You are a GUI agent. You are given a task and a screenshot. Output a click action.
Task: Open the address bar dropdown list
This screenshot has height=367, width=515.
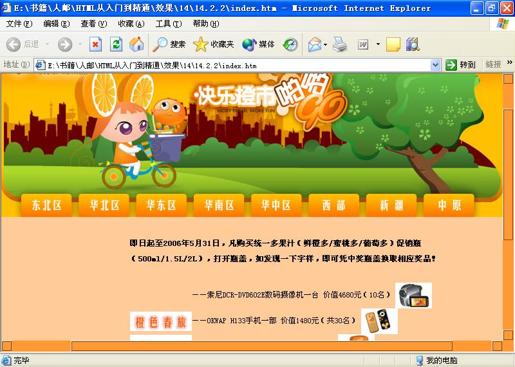[x=435, y=65]
